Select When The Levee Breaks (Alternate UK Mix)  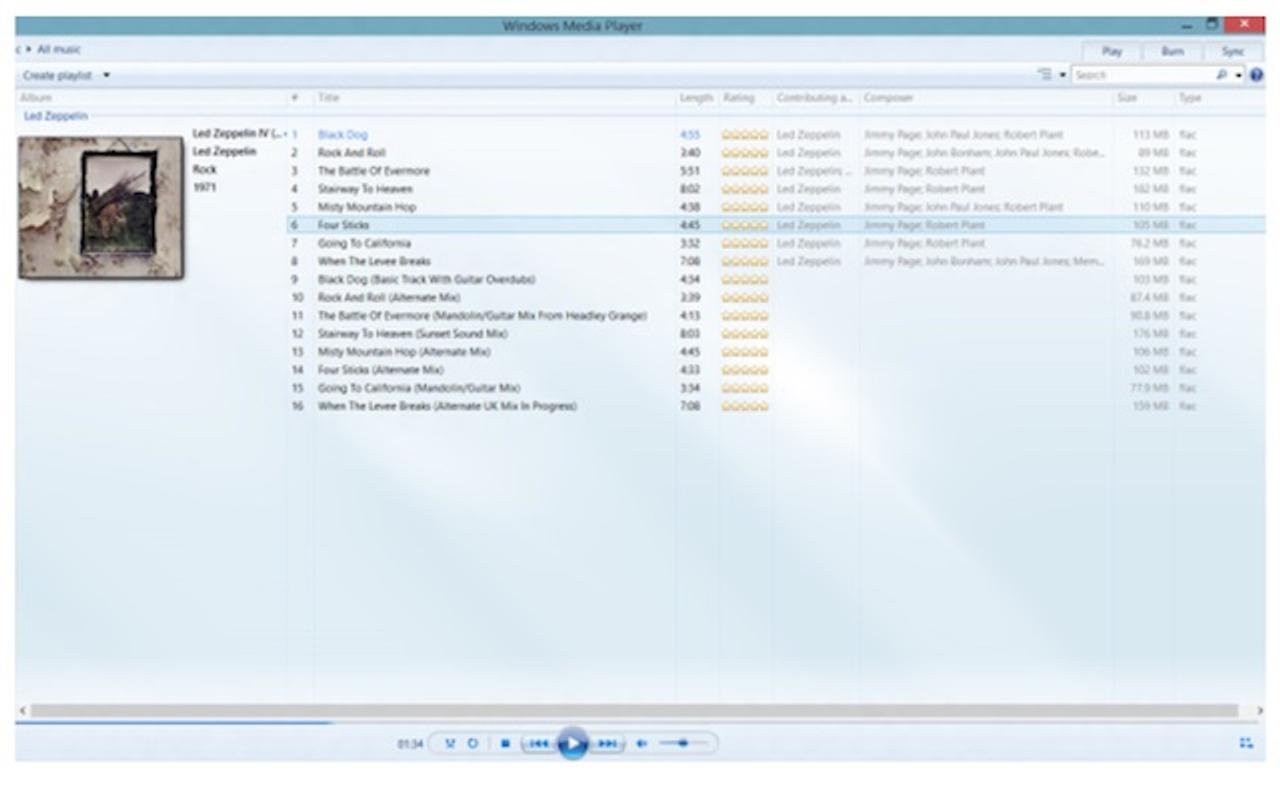click(447, 405)
